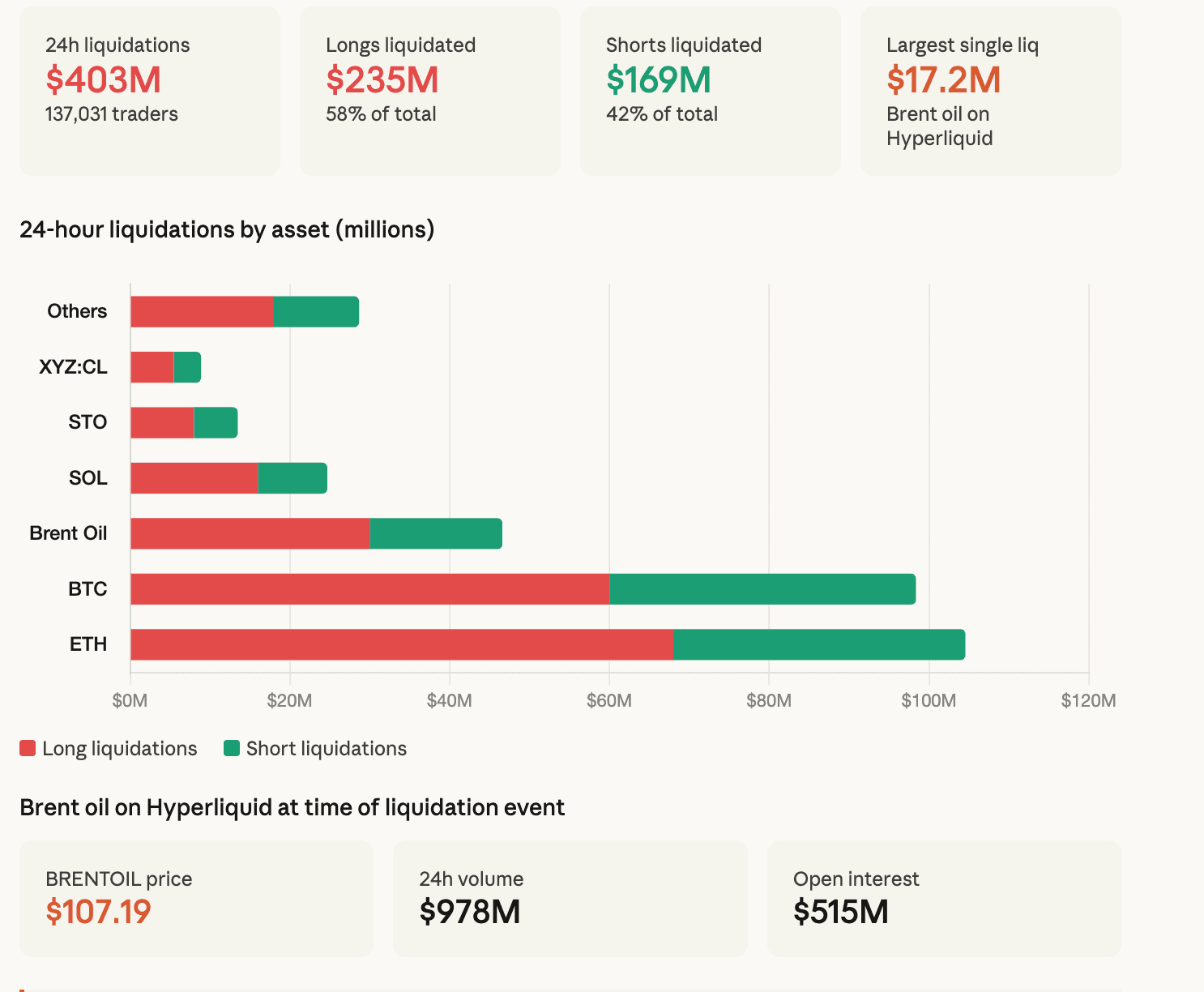Click the Shorts liquidated $169M value
1204x992 pixels.
tap(658, 79)
